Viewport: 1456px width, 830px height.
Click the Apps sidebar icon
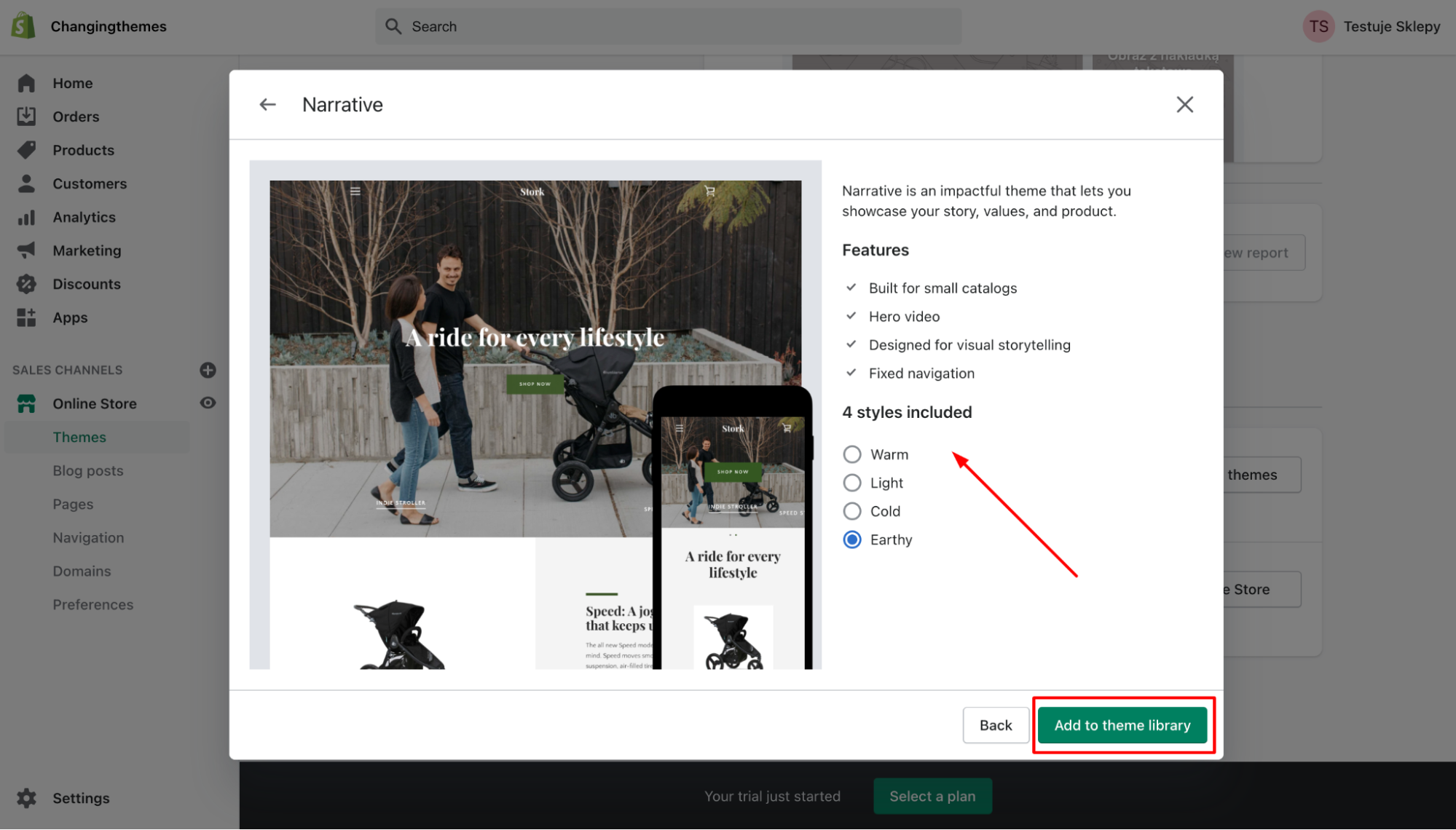26,317
